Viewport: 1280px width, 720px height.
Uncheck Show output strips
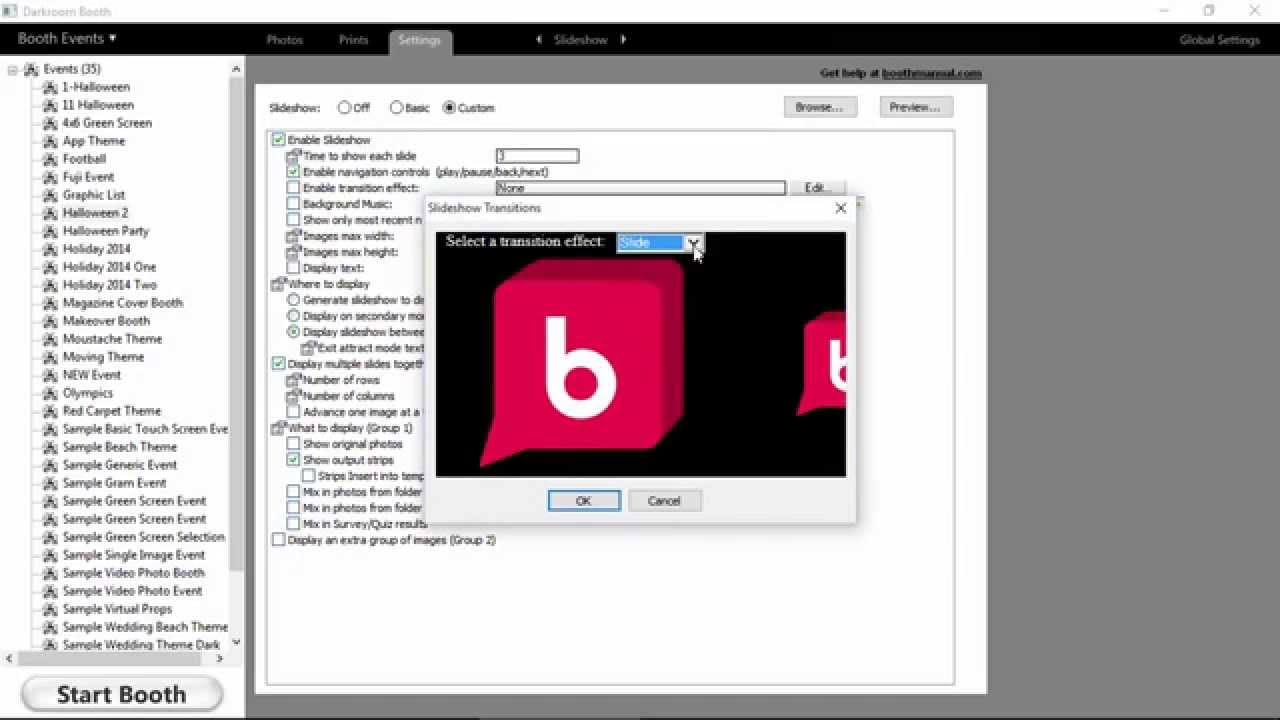293,460
